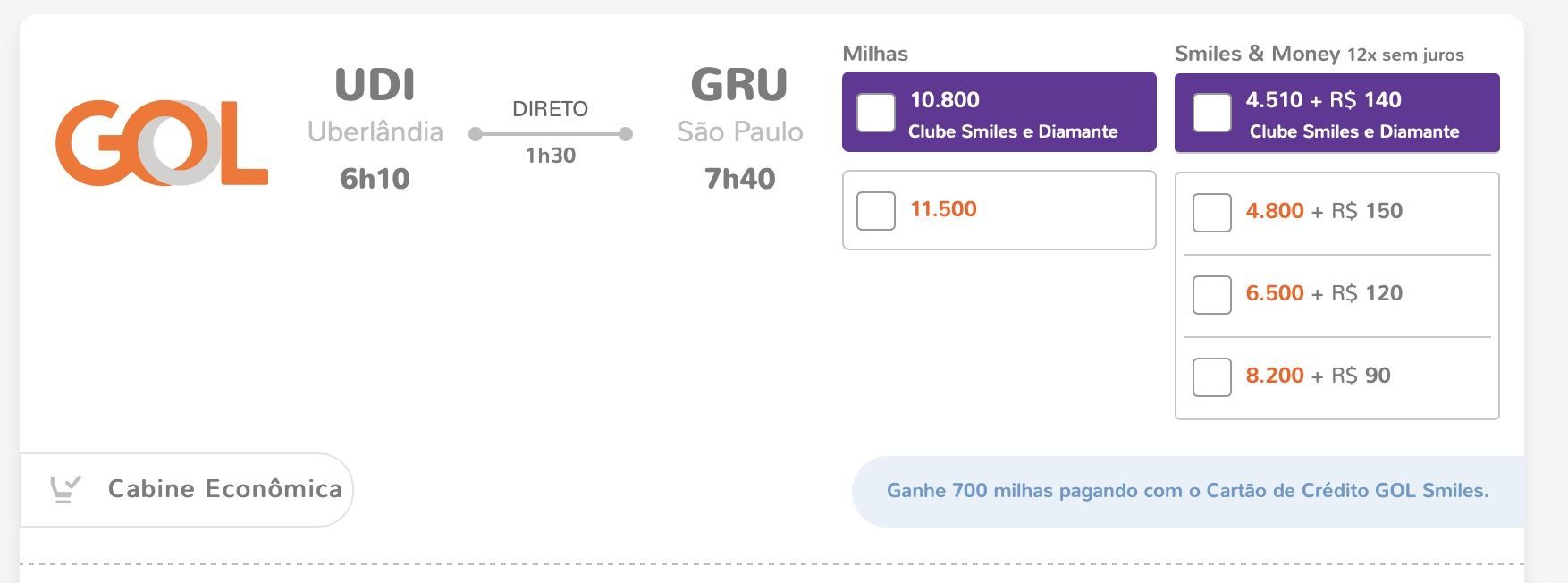Open the Cabine Econômica button
1568x583 pixels.
pos(187,490)
